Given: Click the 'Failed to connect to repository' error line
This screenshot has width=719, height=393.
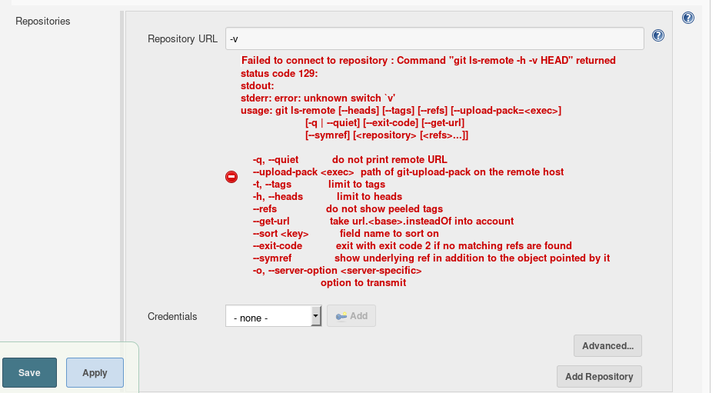Looking at the screenshot, I should (428, 61).
